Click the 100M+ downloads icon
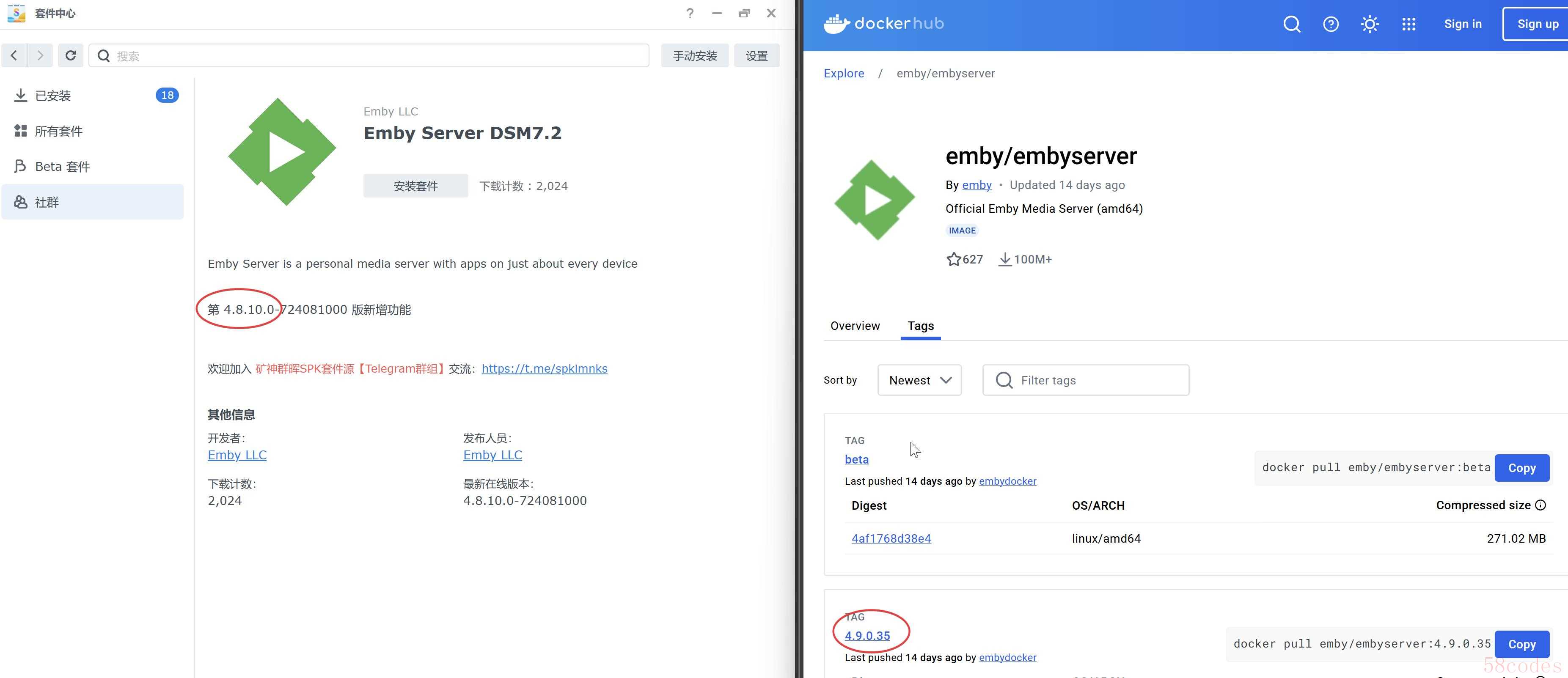 (x=1005, y=259)
